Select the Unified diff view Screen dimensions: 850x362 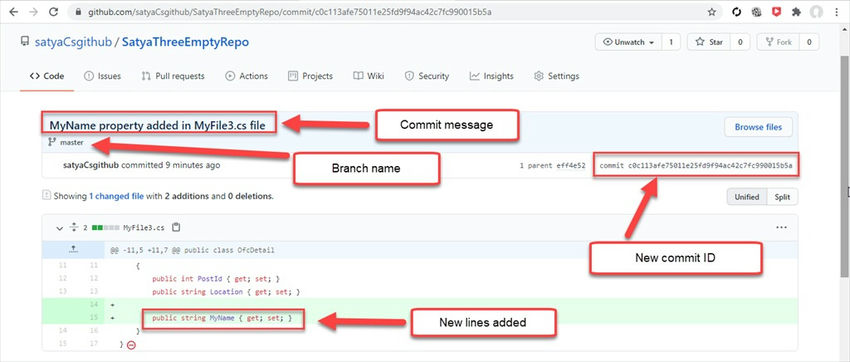coord(746,197)
